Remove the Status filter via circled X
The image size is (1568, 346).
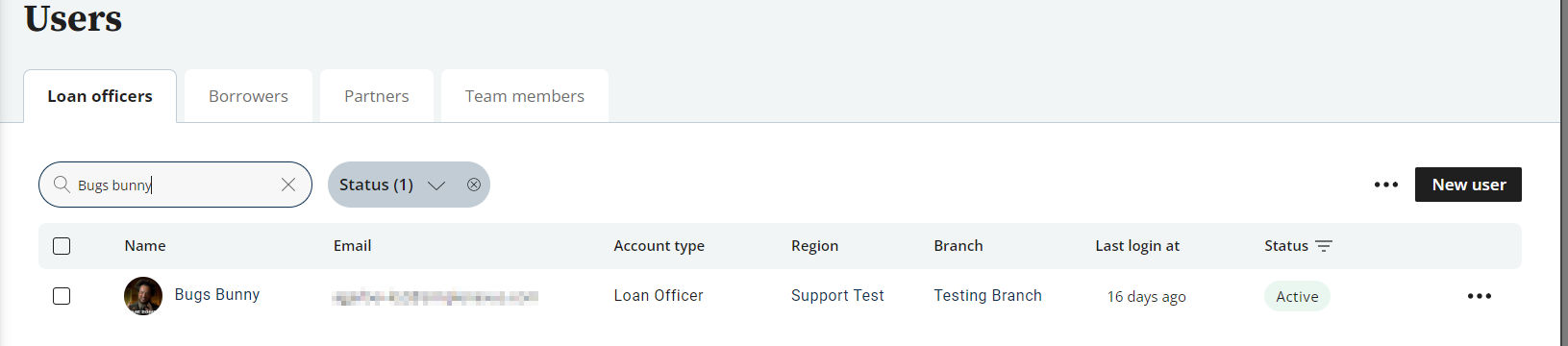pos(474,185)
